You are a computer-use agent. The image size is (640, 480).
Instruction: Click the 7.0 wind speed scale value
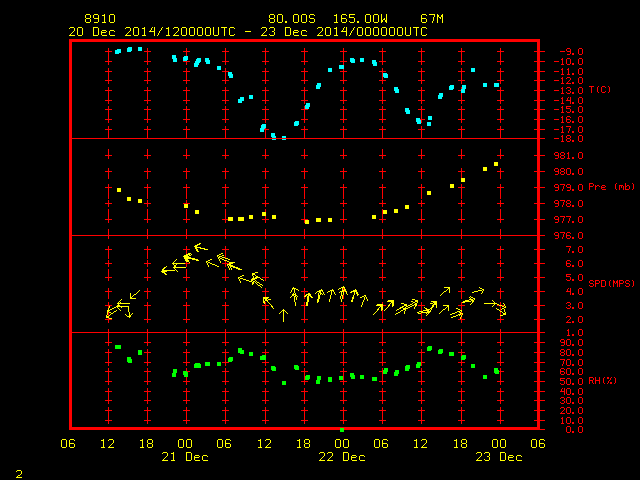[x=574, y=250]
